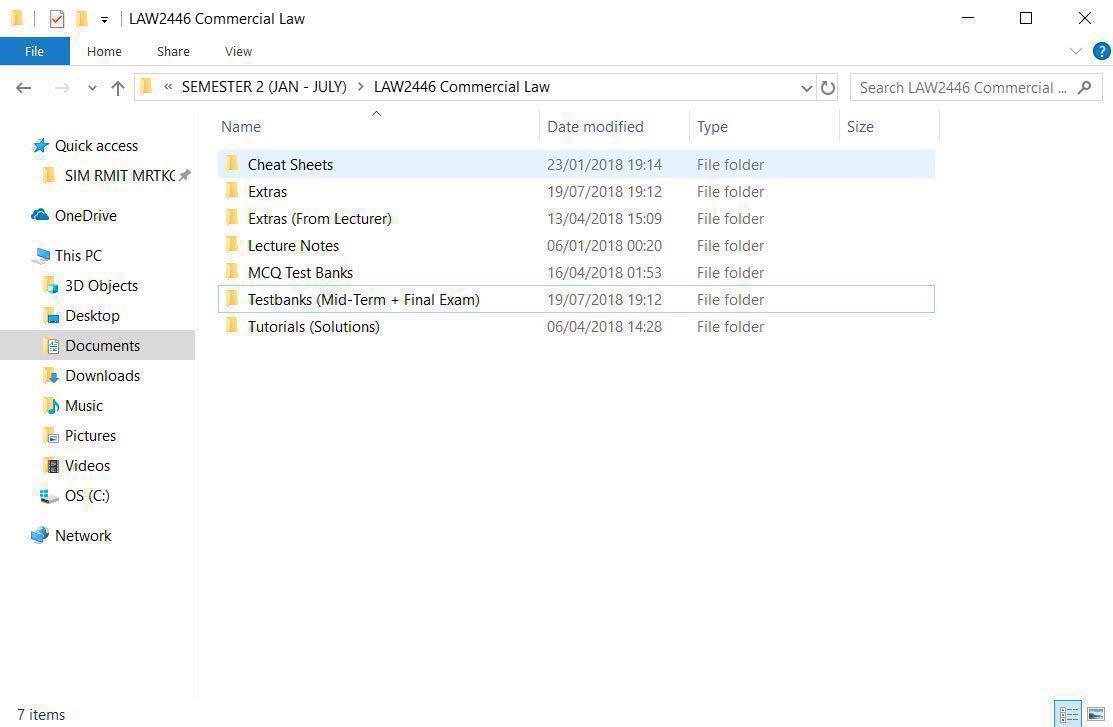The width and height of the screenshot is (1113, 727).
Task: Click inside the search box
Action: click(960, 87)
